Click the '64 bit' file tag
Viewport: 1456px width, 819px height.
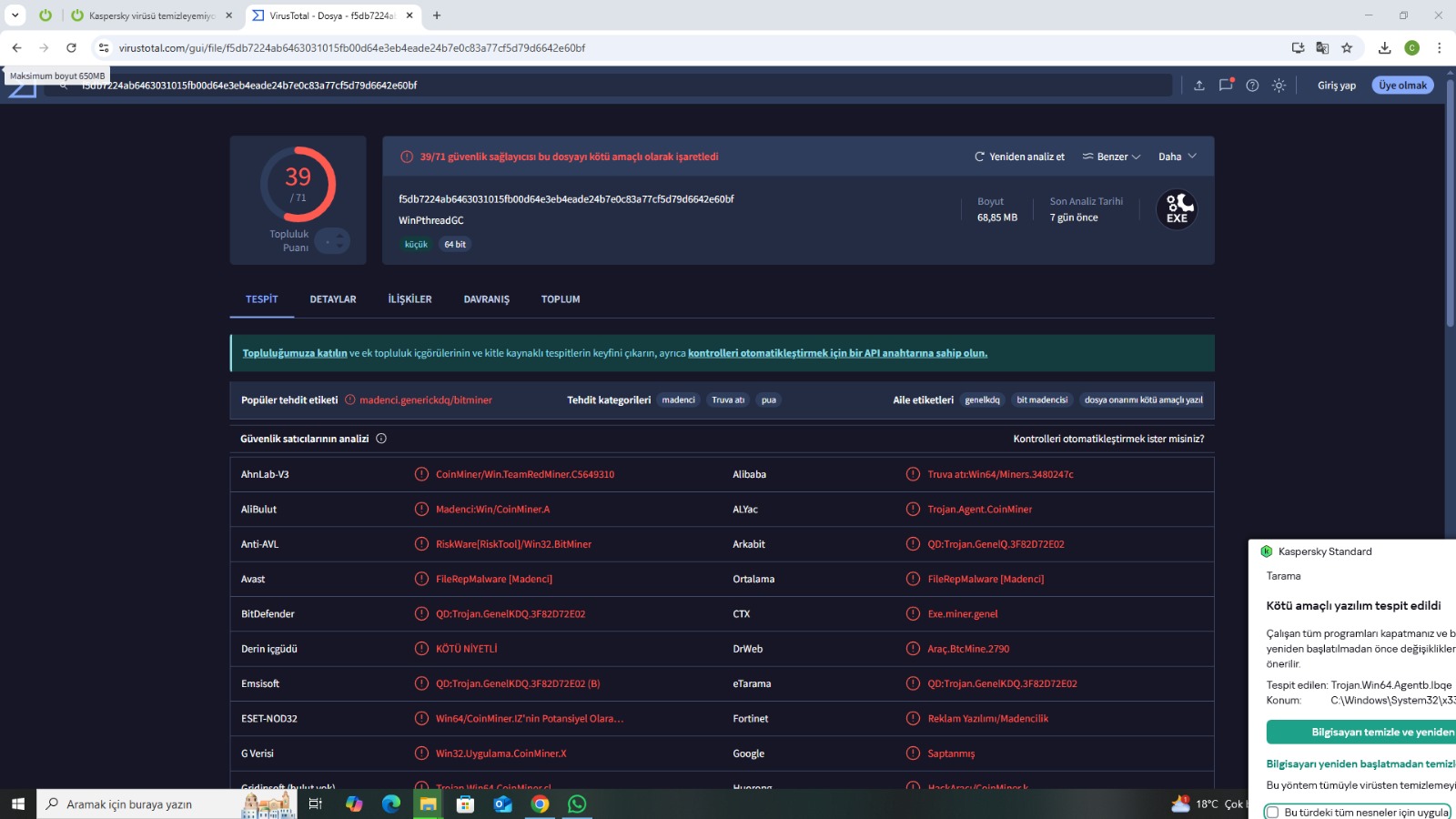tap(455, 245)
